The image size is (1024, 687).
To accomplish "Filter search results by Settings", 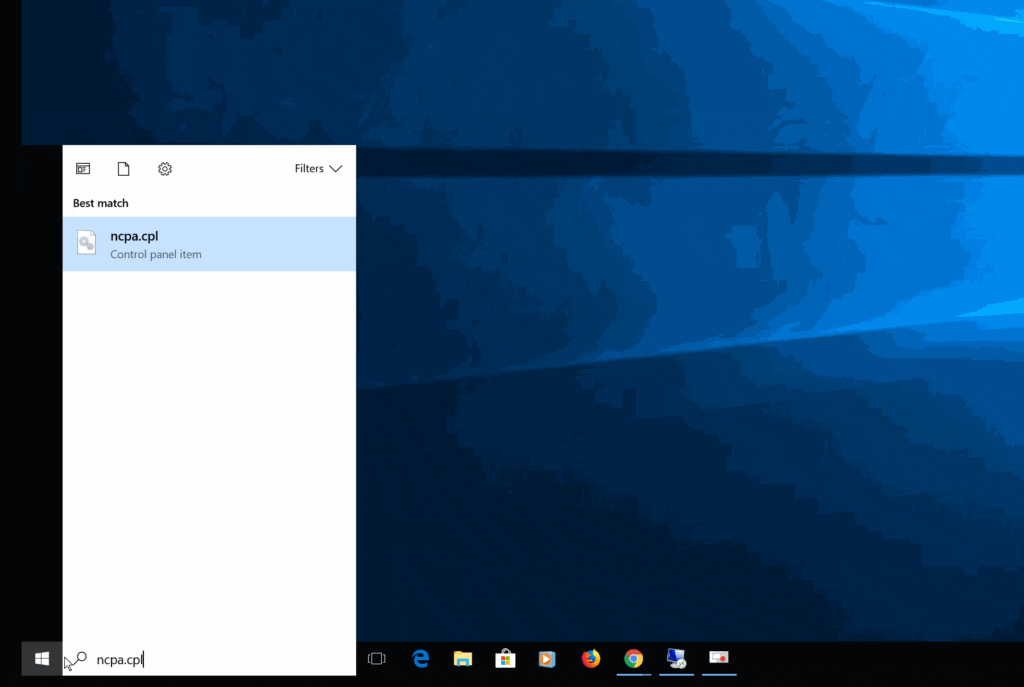I will 165,169.
